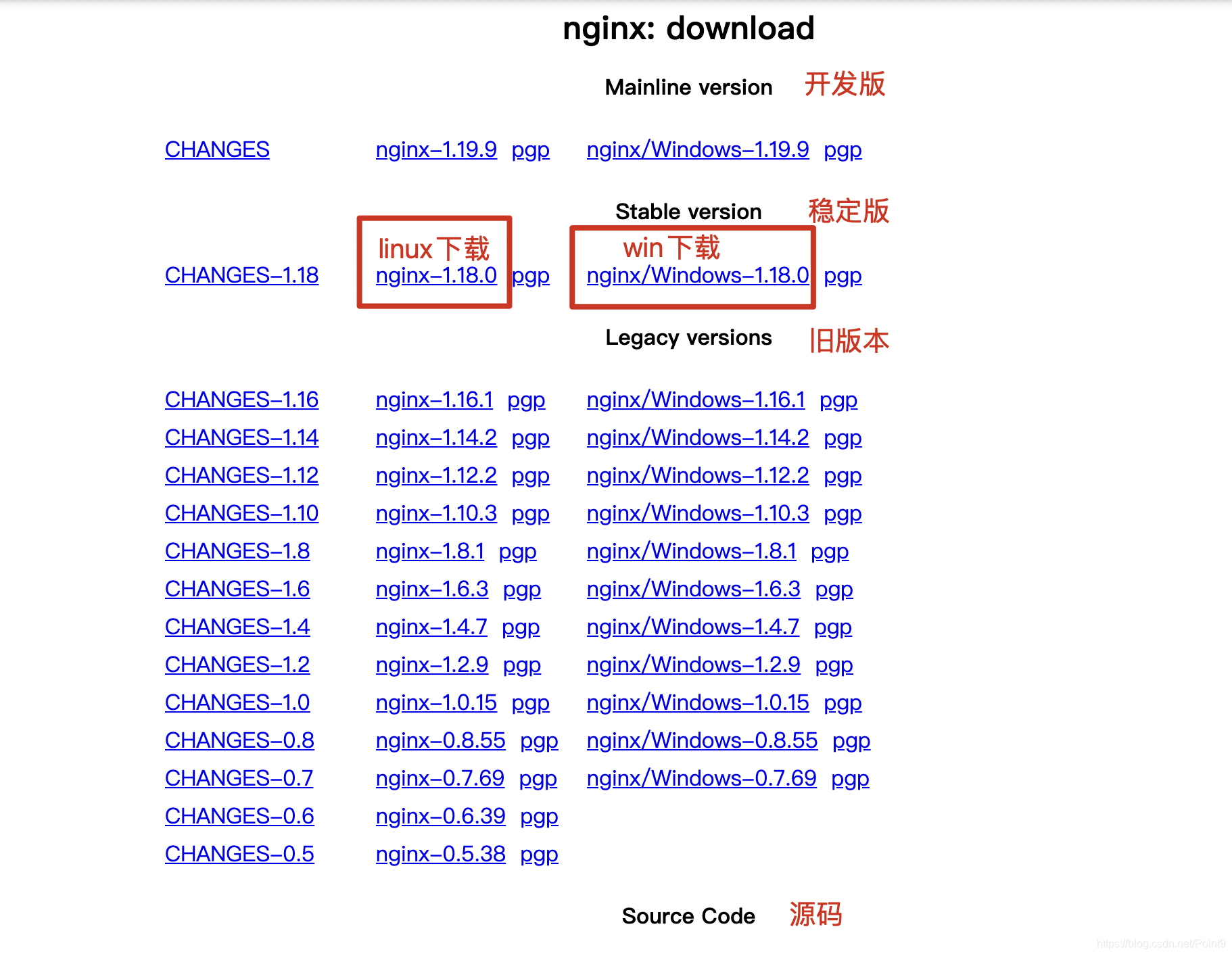Image resolution: width=1232 pixels, height=956 pixels.
Task: Open pgp signature for nginx/Windows-1.16.1
Action: tap(838, 400)
